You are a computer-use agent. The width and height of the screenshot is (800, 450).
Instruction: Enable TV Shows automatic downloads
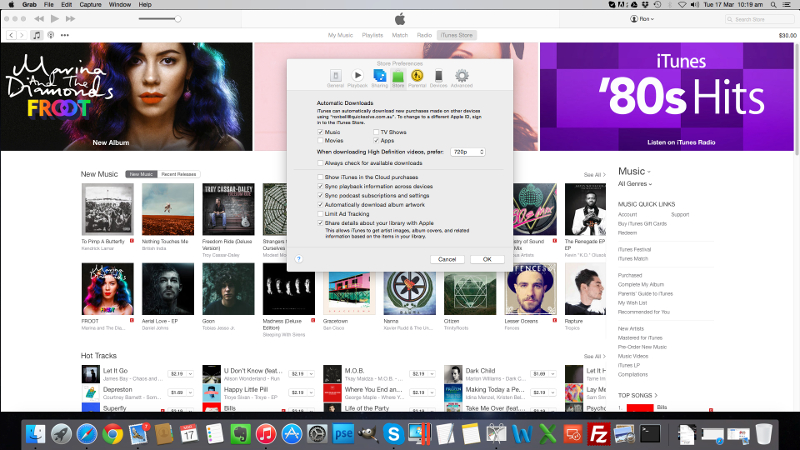(376, 132)
